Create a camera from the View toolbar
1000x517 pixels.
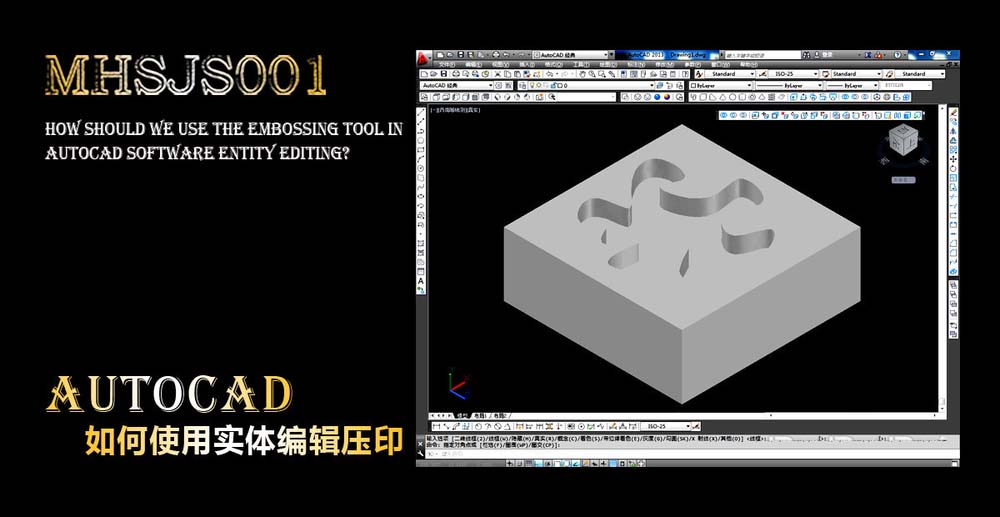pyautogui.click(x=540, y=97)
